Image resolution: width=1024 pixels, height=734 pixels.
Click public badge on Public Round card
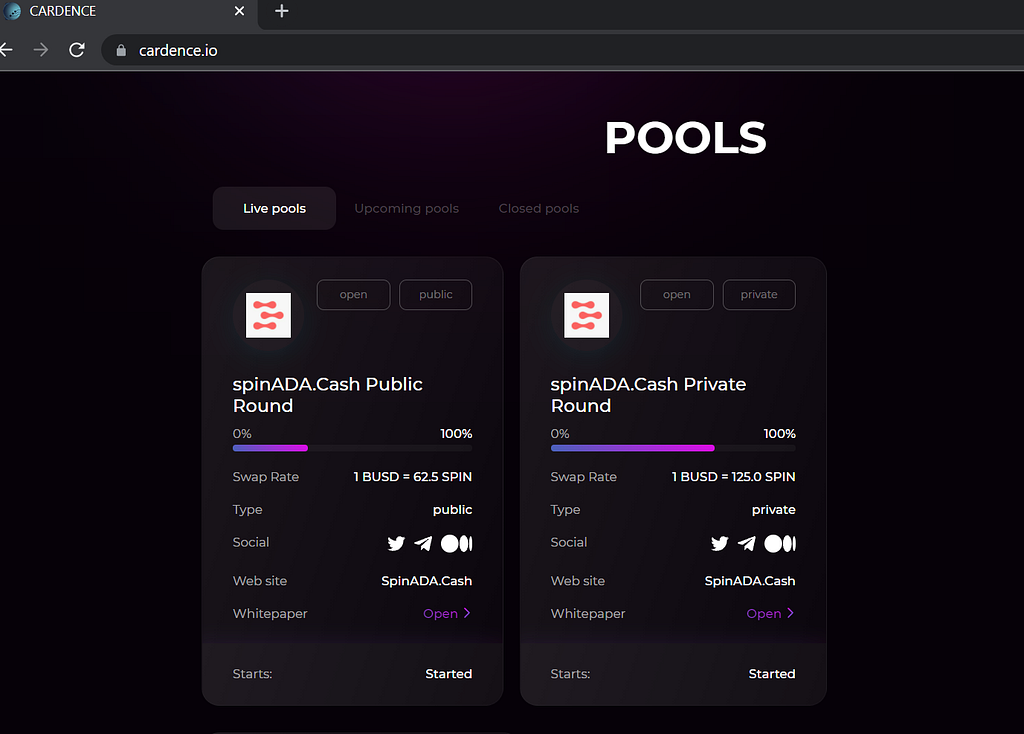pos(436,295)
